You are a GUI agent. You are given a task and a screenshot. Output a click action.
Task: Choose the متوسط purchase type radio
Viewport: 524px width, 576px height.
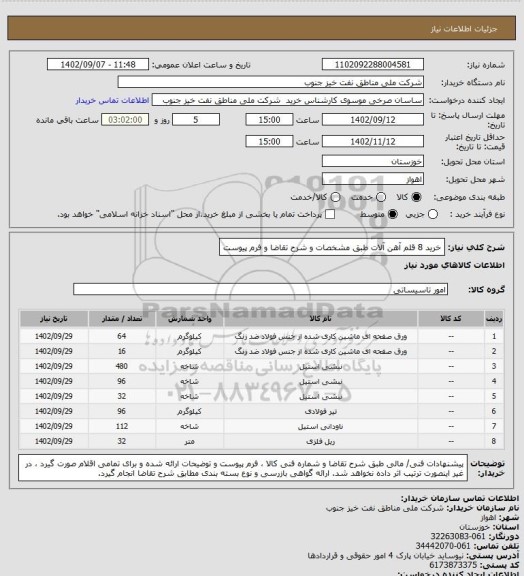tap(393, 214)
